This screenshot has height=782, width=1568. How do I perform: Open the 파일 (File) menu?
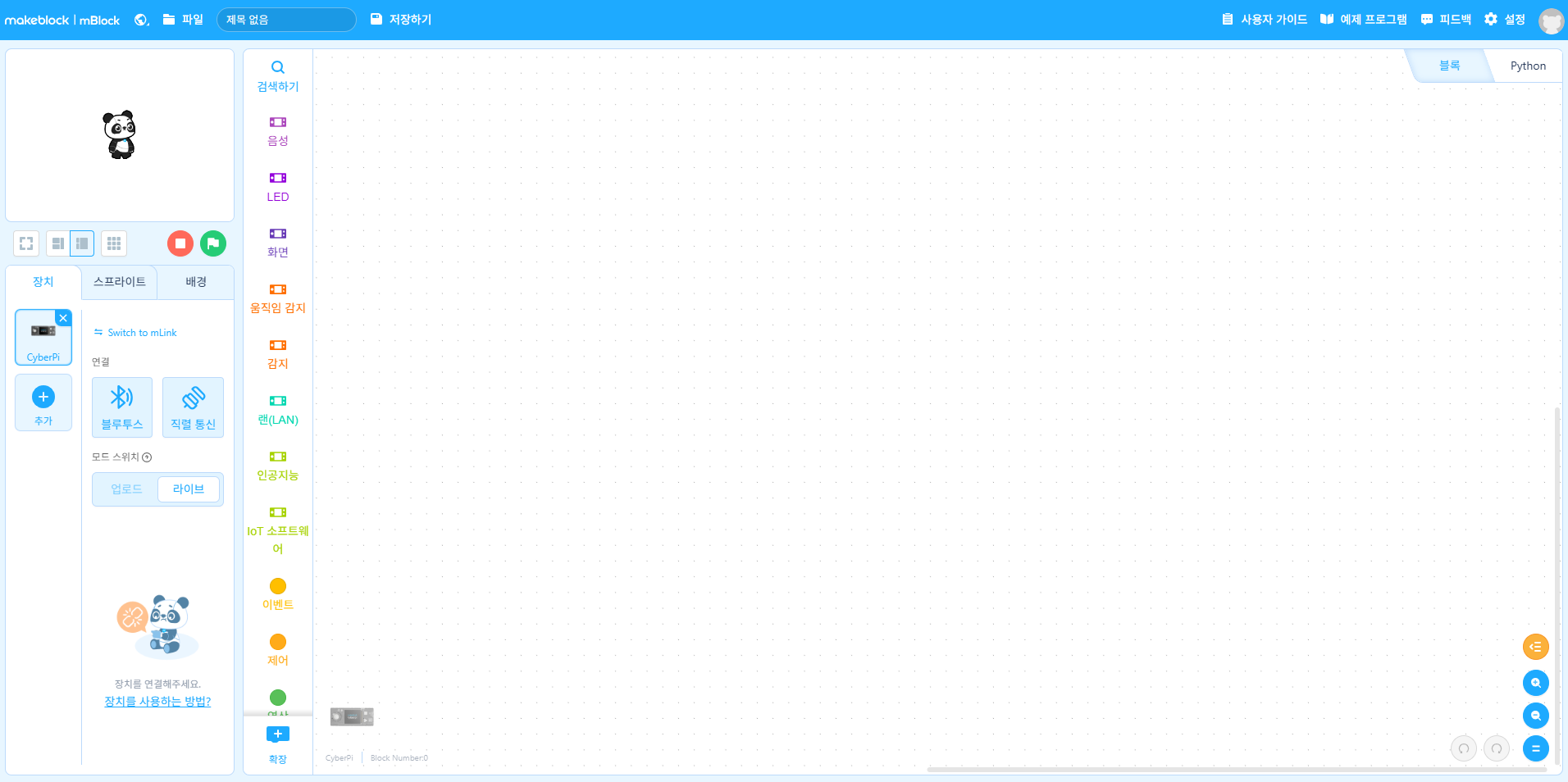click(x=183, y=20)
